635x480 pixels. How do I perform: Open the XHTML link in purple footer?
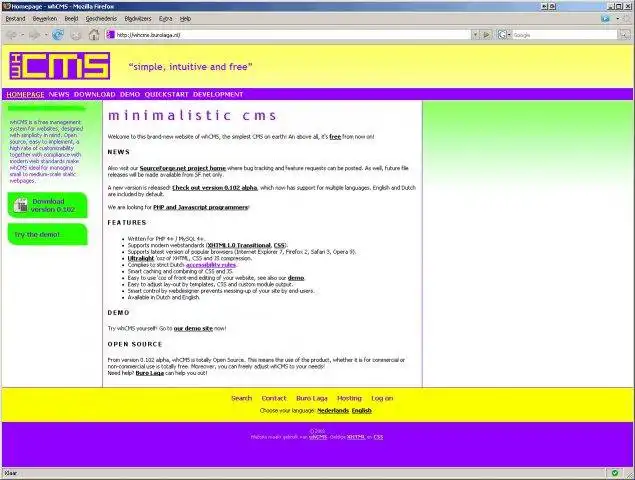[x=356, y=437]
